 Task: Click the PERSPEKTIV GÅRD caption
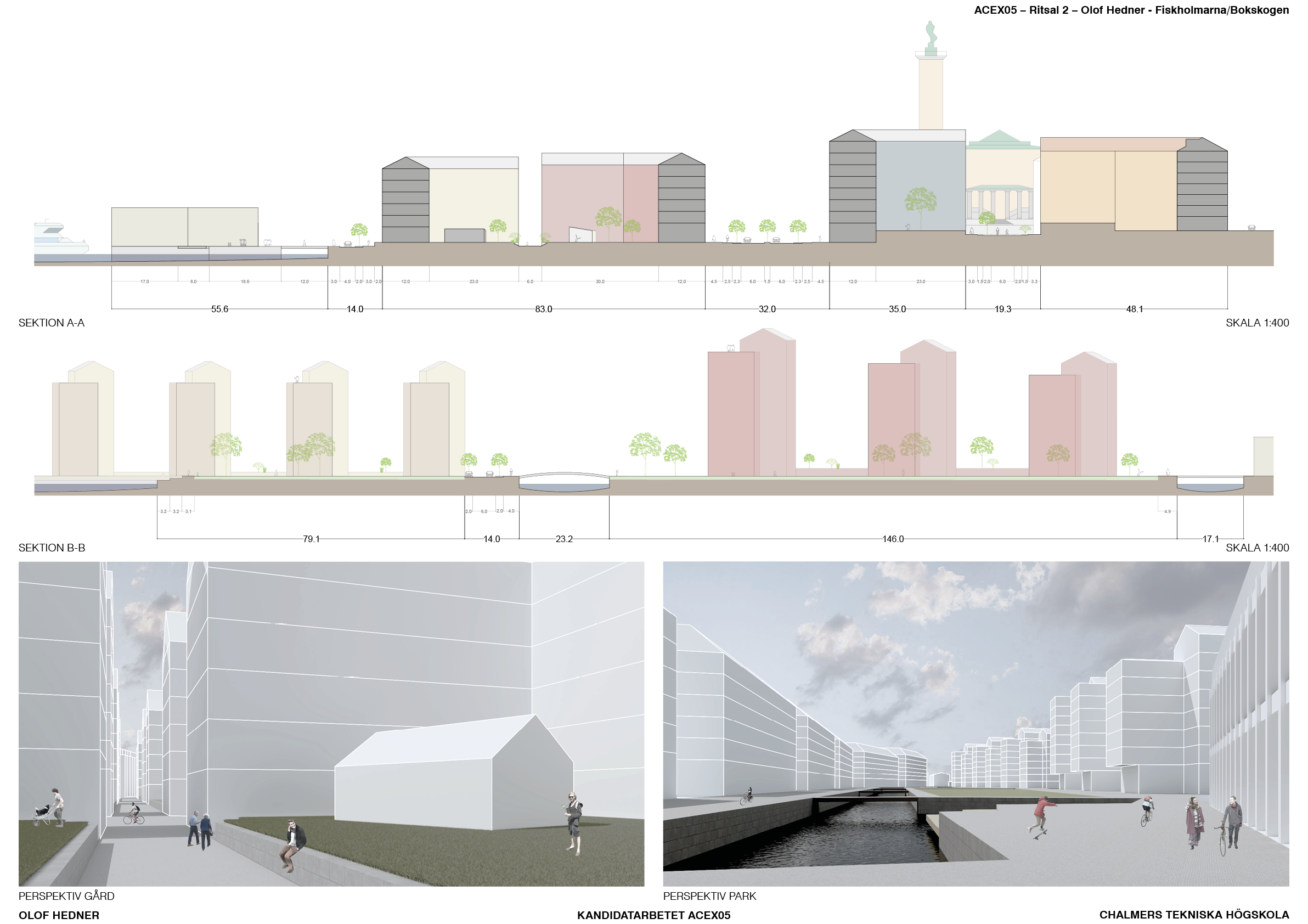[66, 896]
